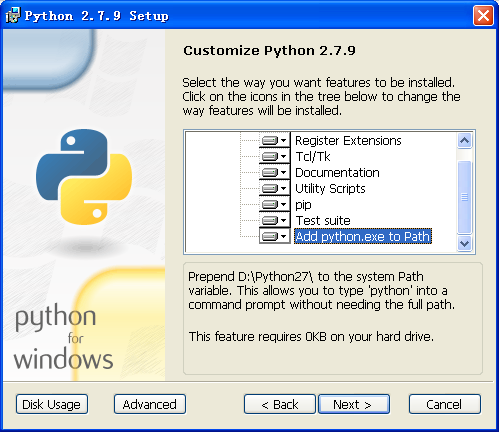This screenshot has width=499, height=432.
Task: Open install dropdown for Utility Scripts
Action: [x=275, y=188]
